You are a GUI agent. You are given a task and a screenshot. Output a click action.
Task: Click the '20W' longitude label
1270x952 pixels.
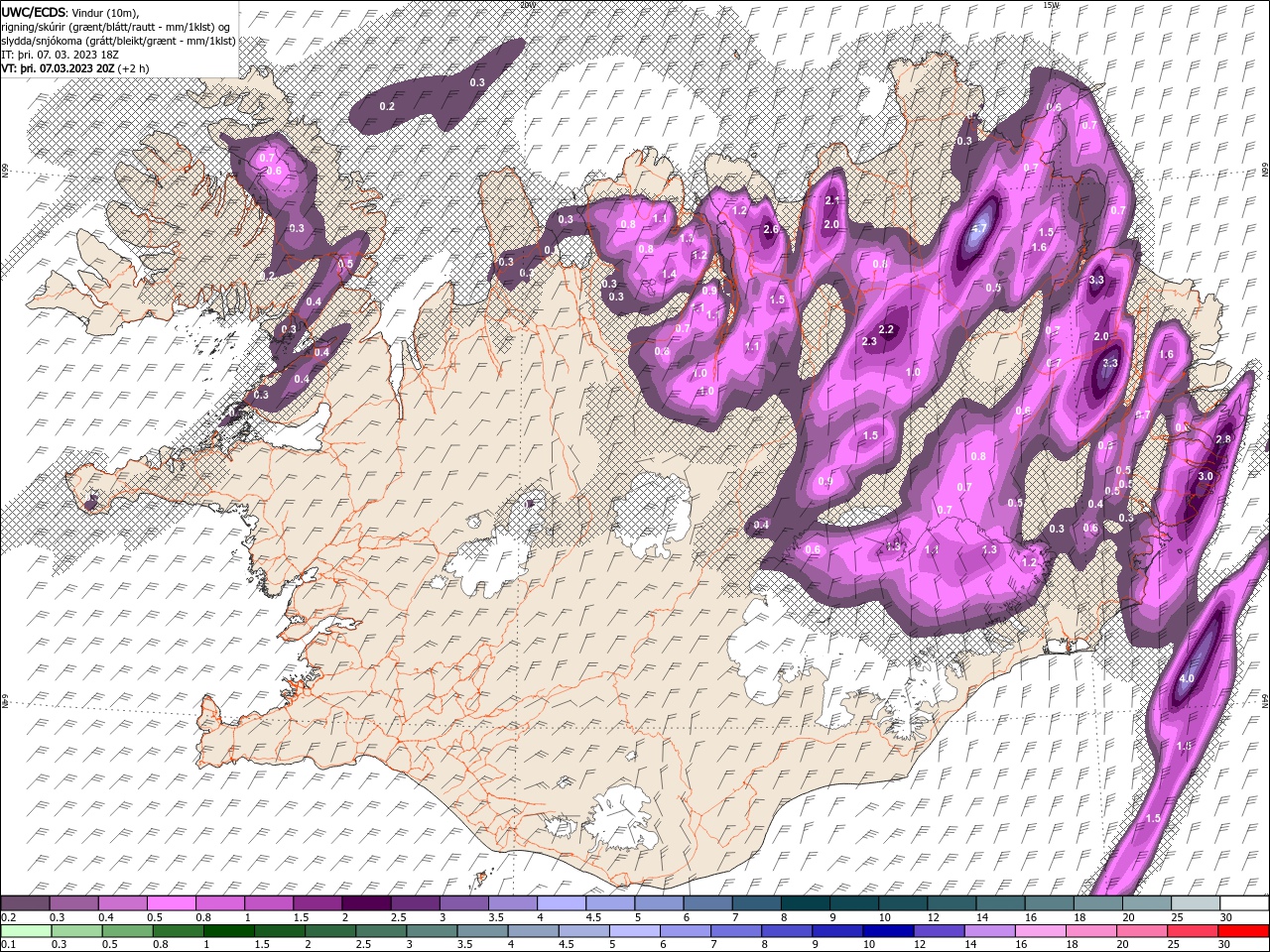pos(527,5)
